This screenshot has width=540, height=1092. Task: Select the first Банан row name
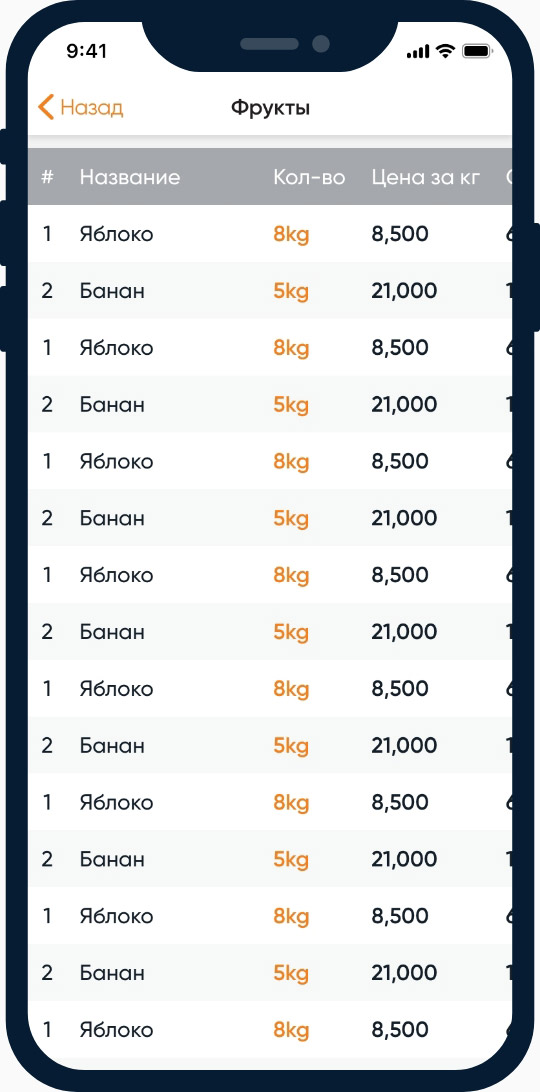coord(112,290)
